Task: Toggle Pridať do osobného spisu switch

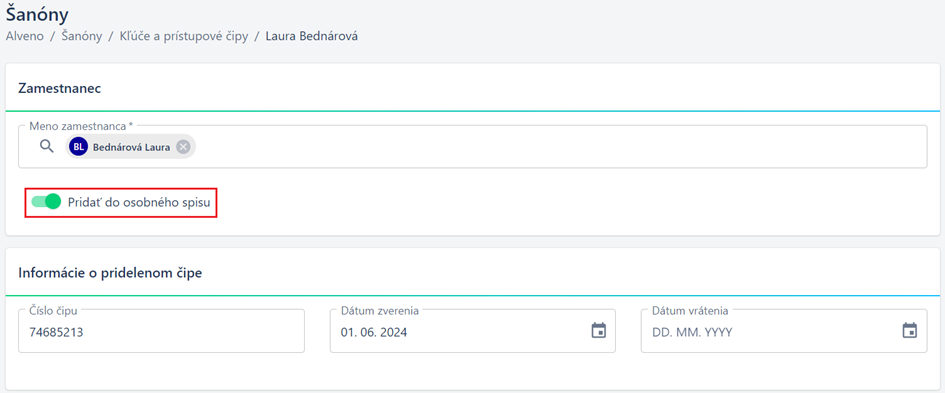Action: (46, 201)
